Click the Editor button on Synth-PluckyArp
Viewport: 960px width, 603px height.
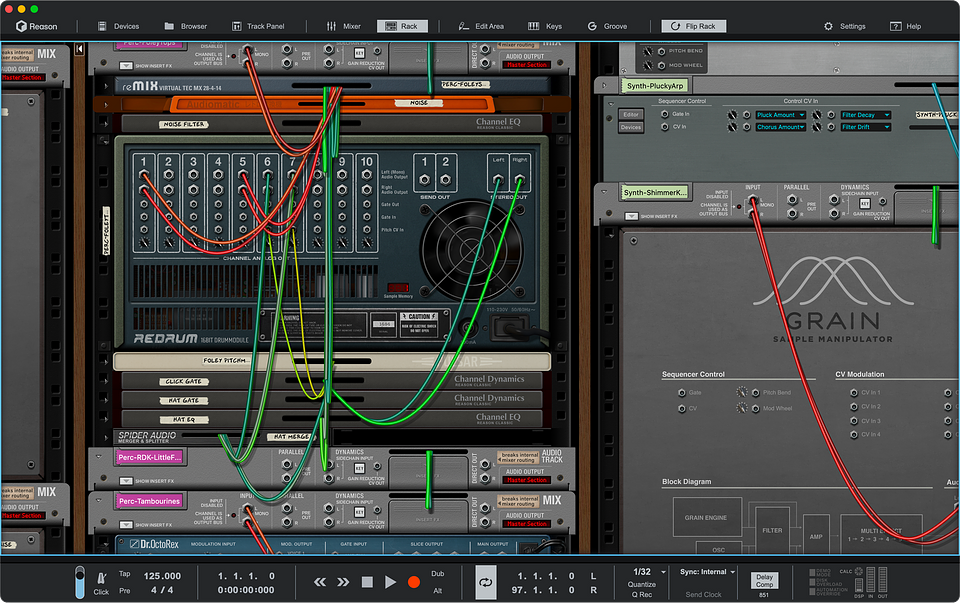pos(631,115)
